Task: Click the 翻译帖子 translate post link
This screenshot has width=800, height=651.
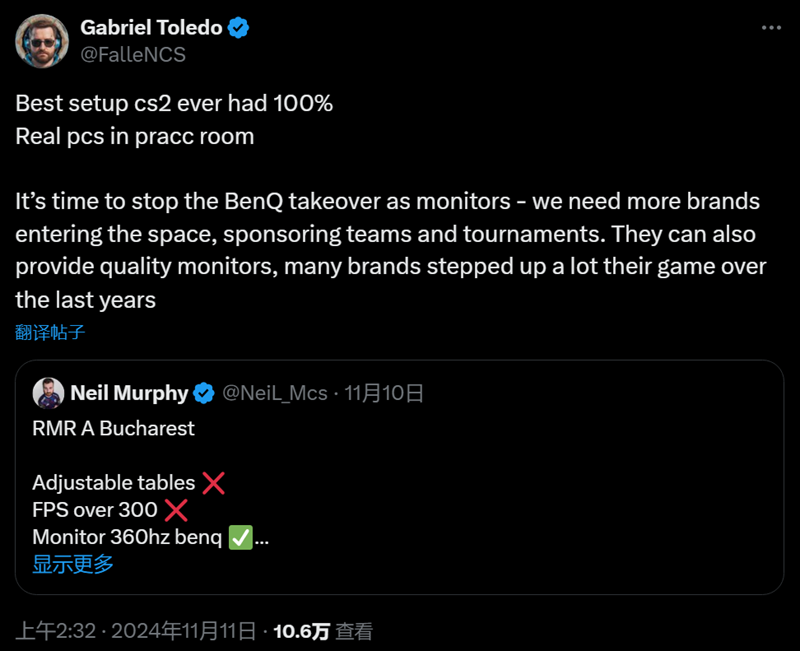Action: tap(50, 332)
